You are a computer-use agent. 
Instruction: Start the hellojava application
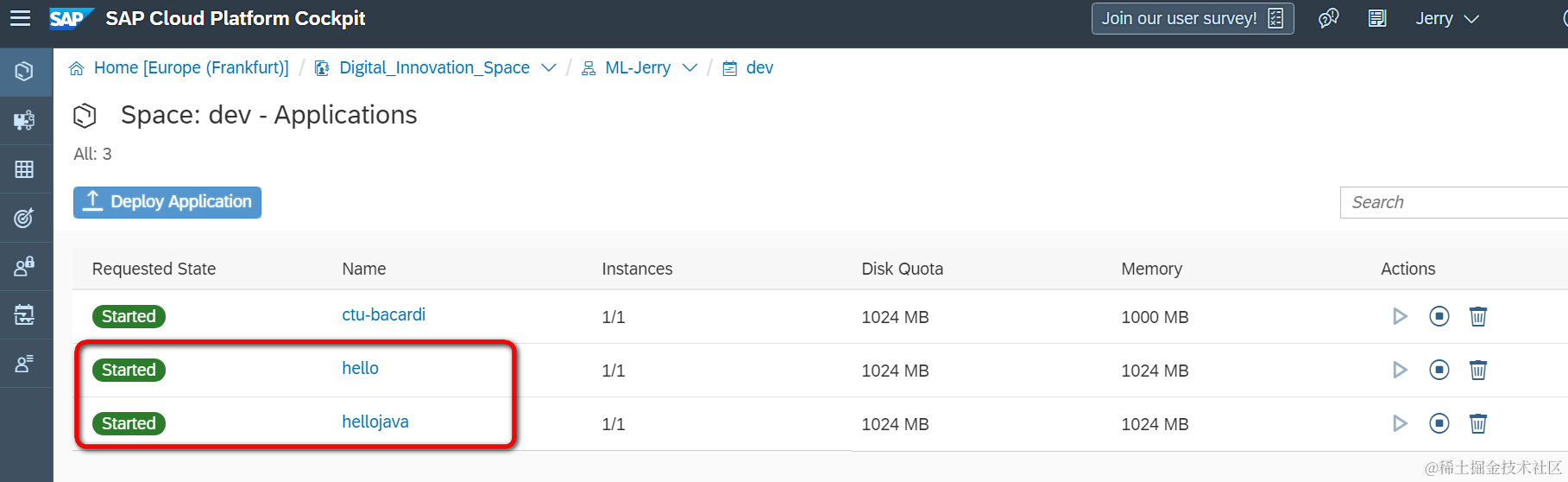[x=1400, y=423]
